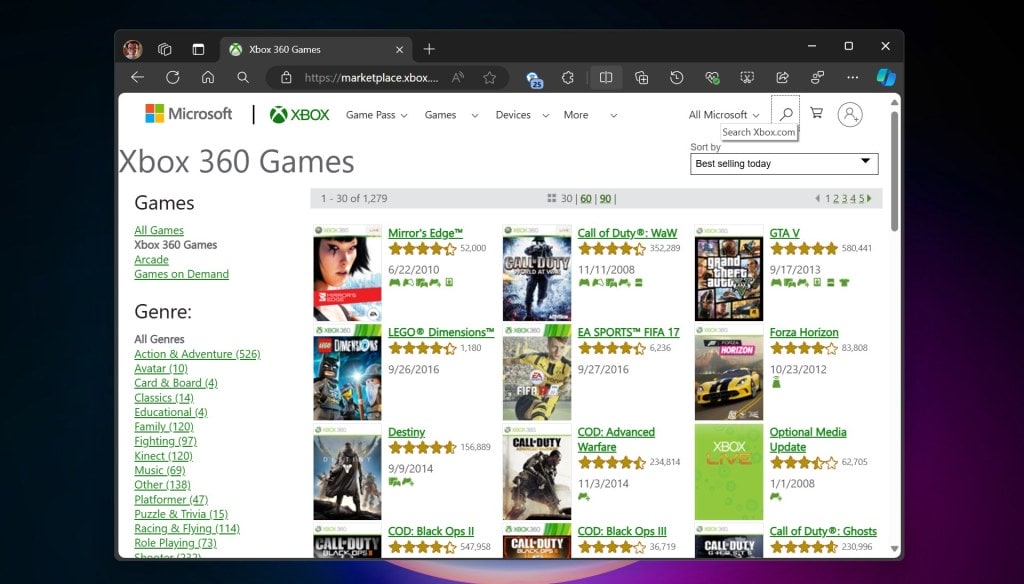The image size is (1024, 584).
Task: Open the workspaces icon next to profile
Action: click(165, 49)
